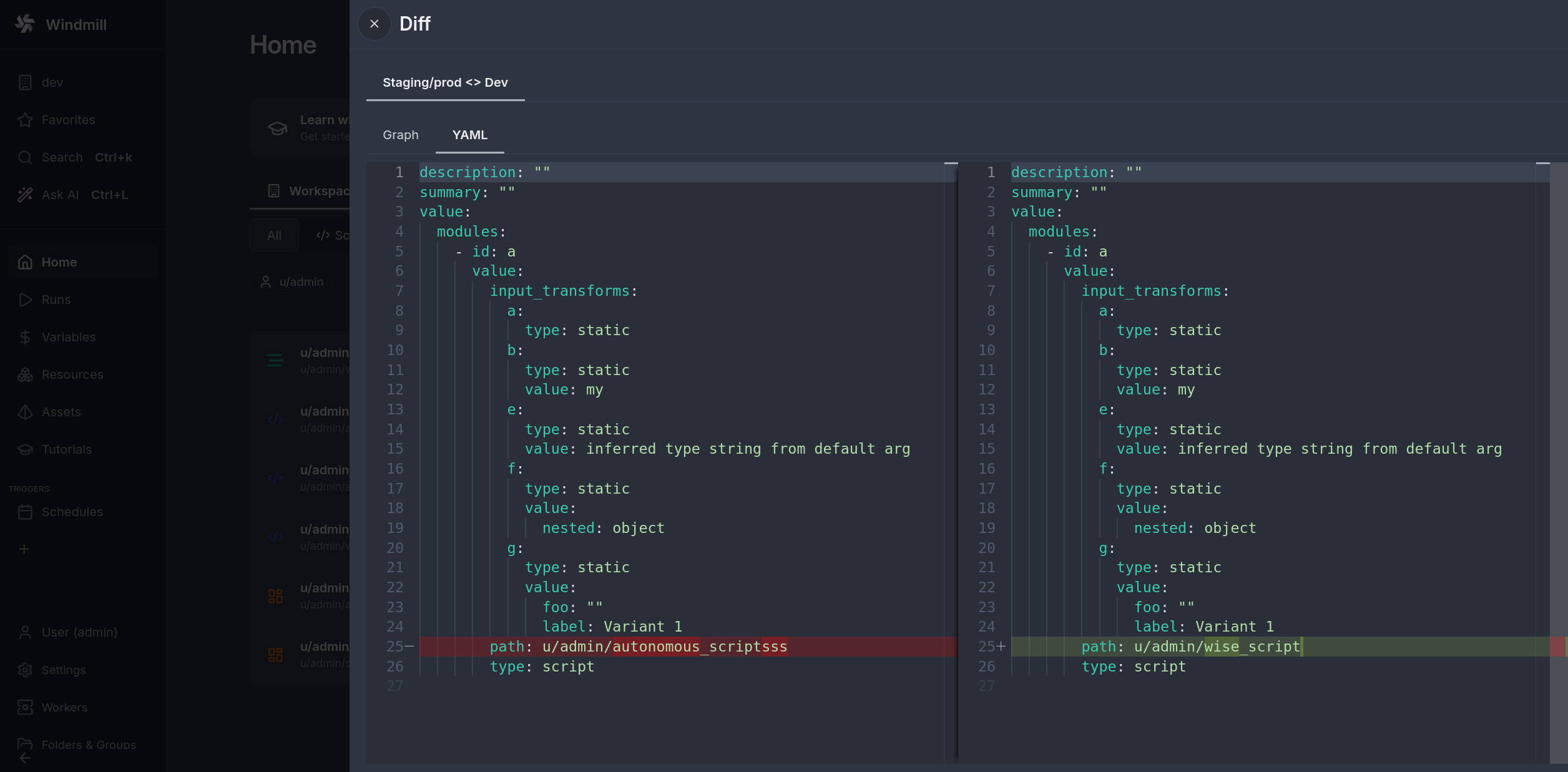
Task: Close the Diff drawer with the X icon
Action: 374,24
